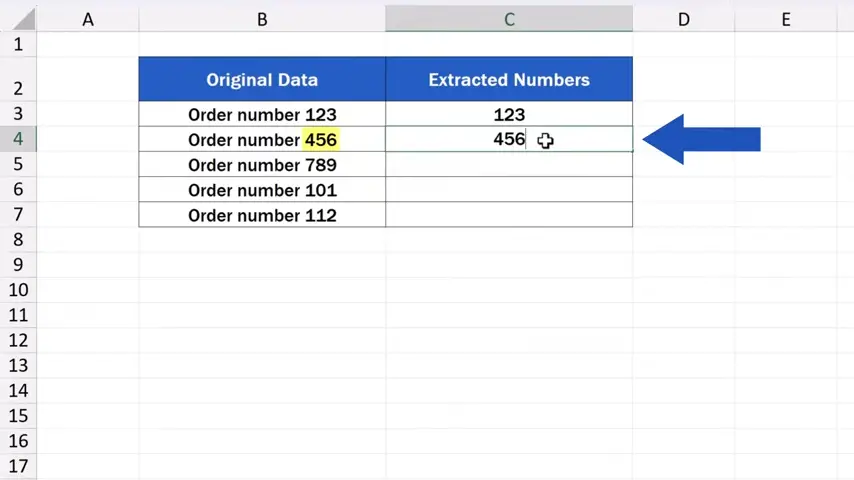Click the blue arrow shape pointing left

700,139
